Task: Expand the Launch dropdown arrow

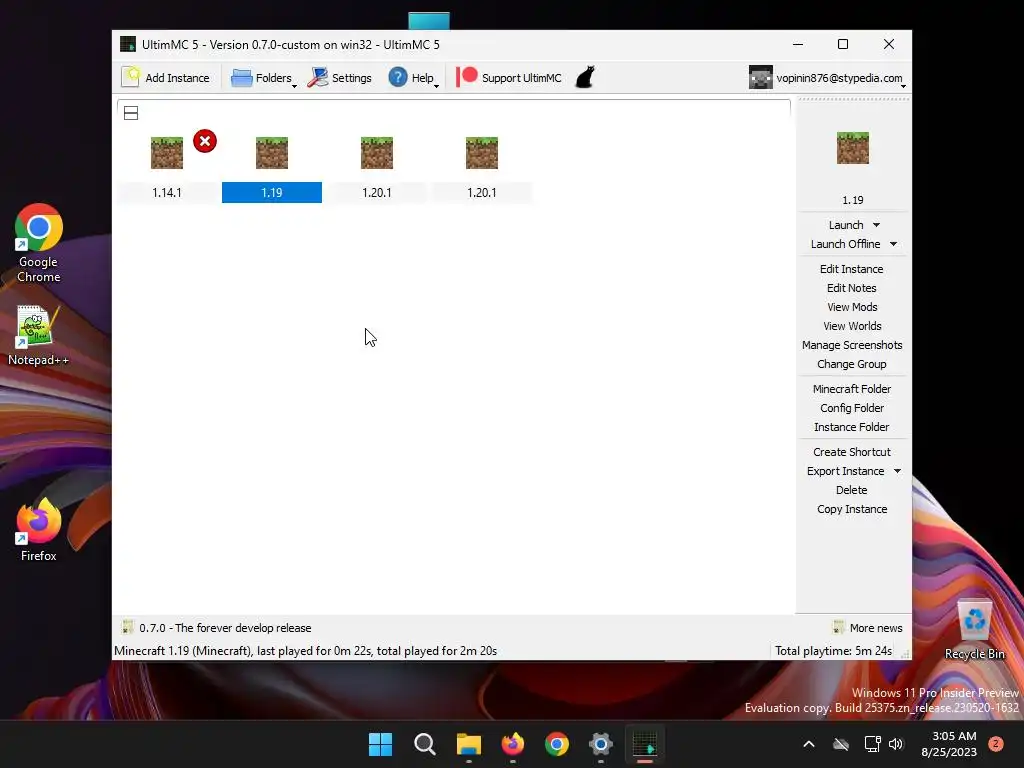Action: point(876,225)
